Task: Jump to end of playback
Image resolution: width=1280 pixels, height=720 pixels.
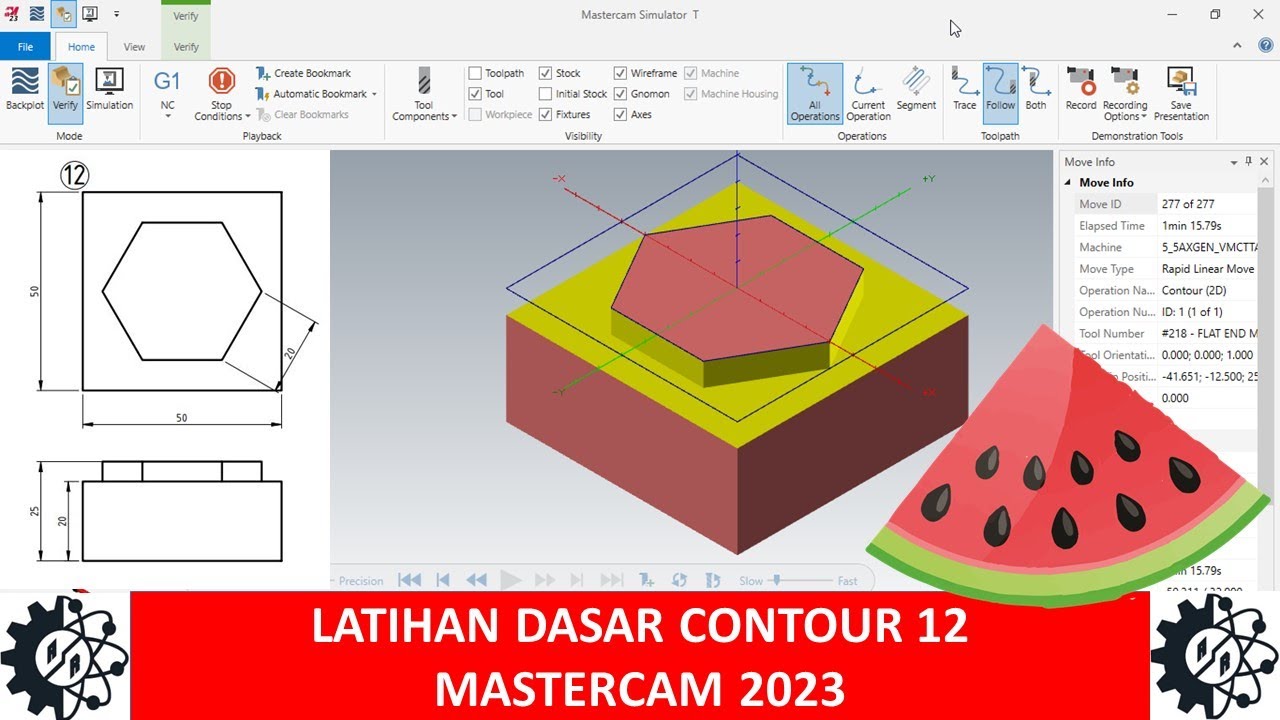Action: (x=612, y=580)
